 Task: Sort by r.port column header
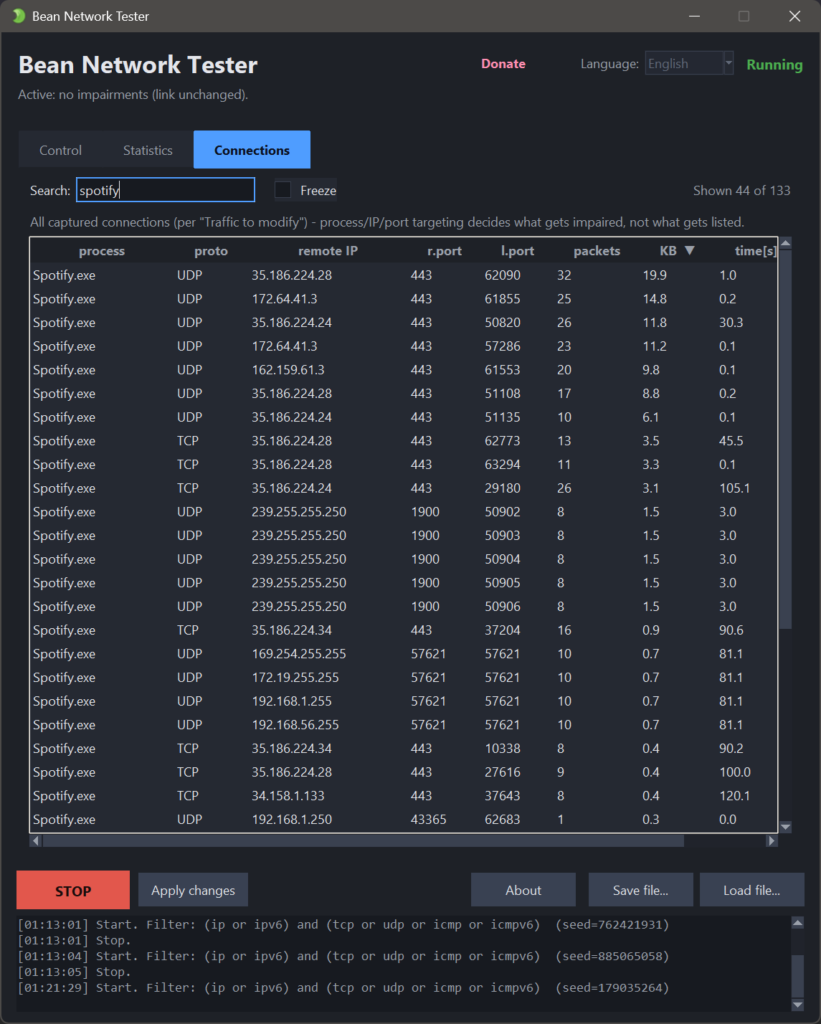444,251
